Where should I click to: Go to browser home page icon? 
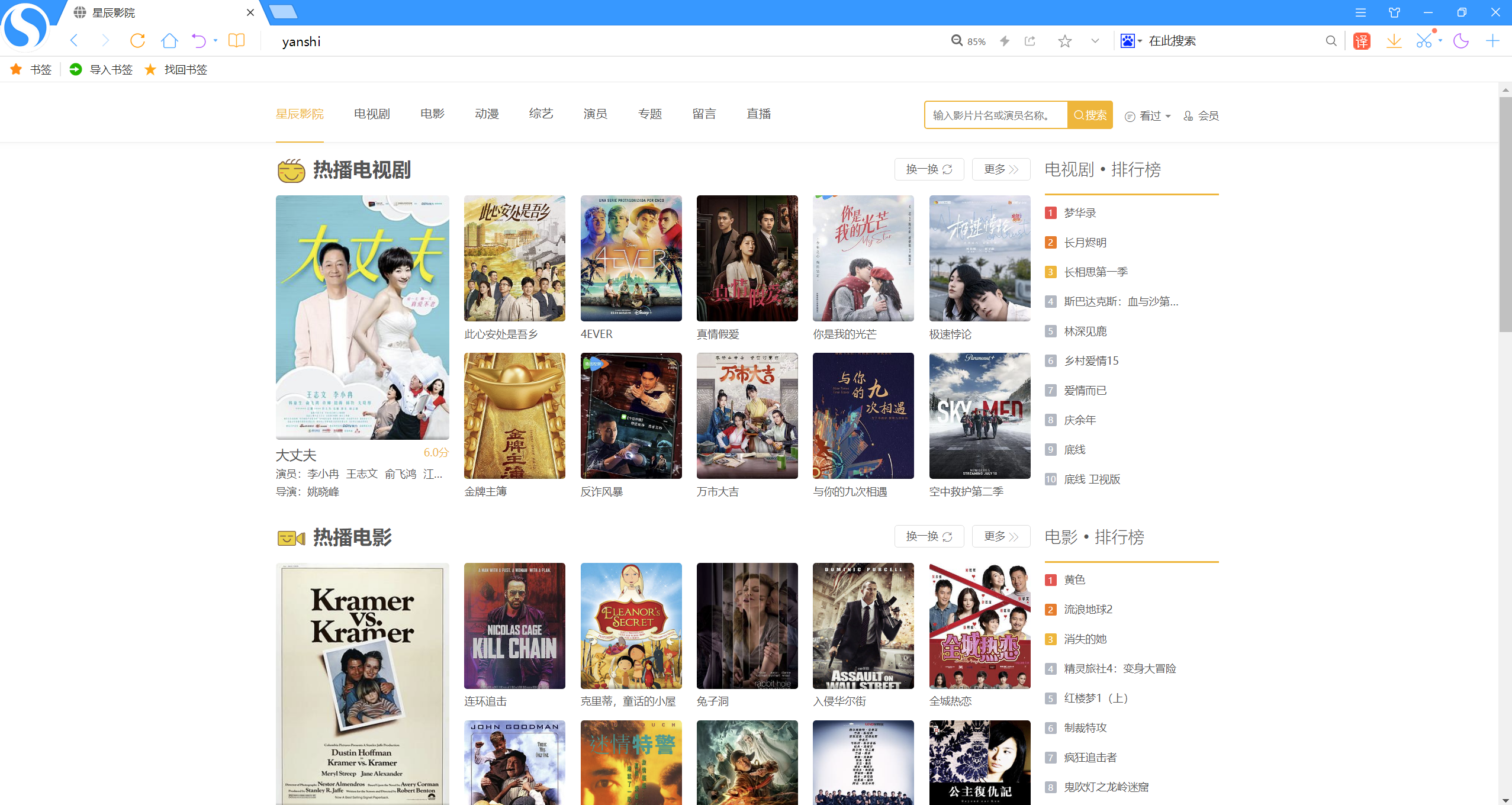tap(169, 41)
